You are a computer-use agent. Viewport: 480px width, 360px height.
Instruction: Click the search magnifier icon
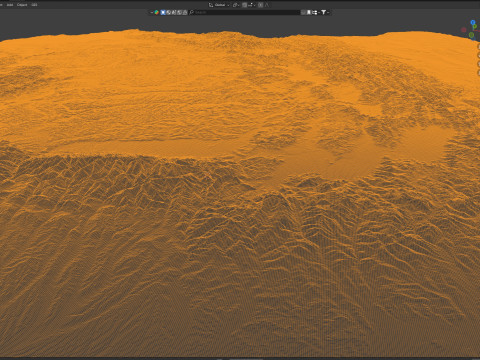click(192, 12)
